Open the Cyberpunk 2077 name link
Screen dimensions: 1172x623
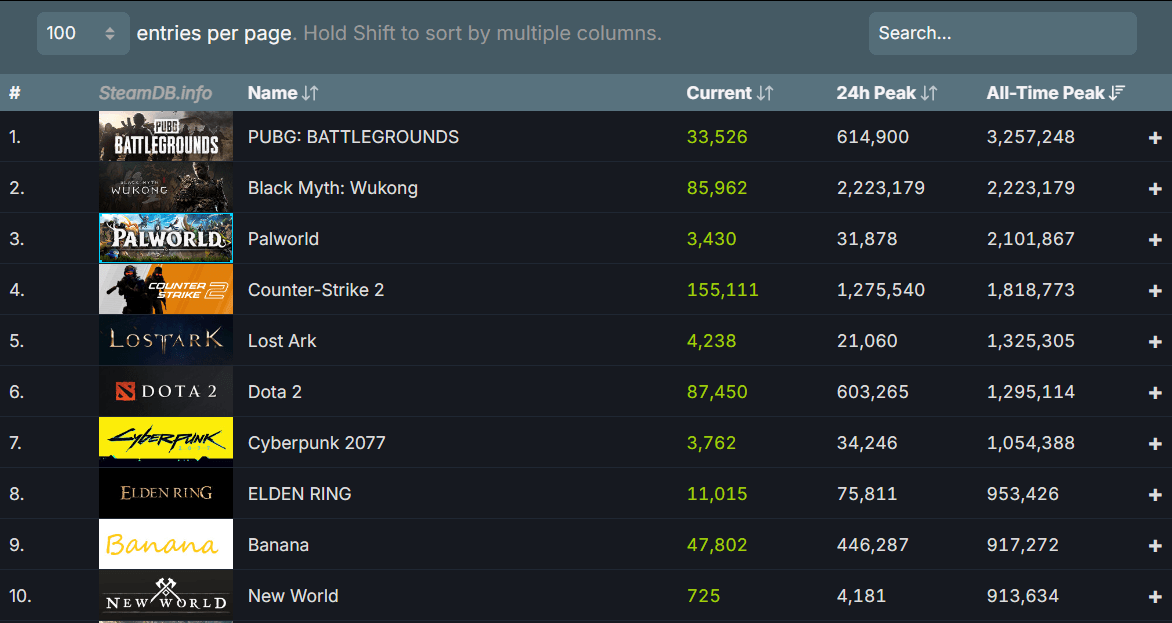[x=317, y=443]
